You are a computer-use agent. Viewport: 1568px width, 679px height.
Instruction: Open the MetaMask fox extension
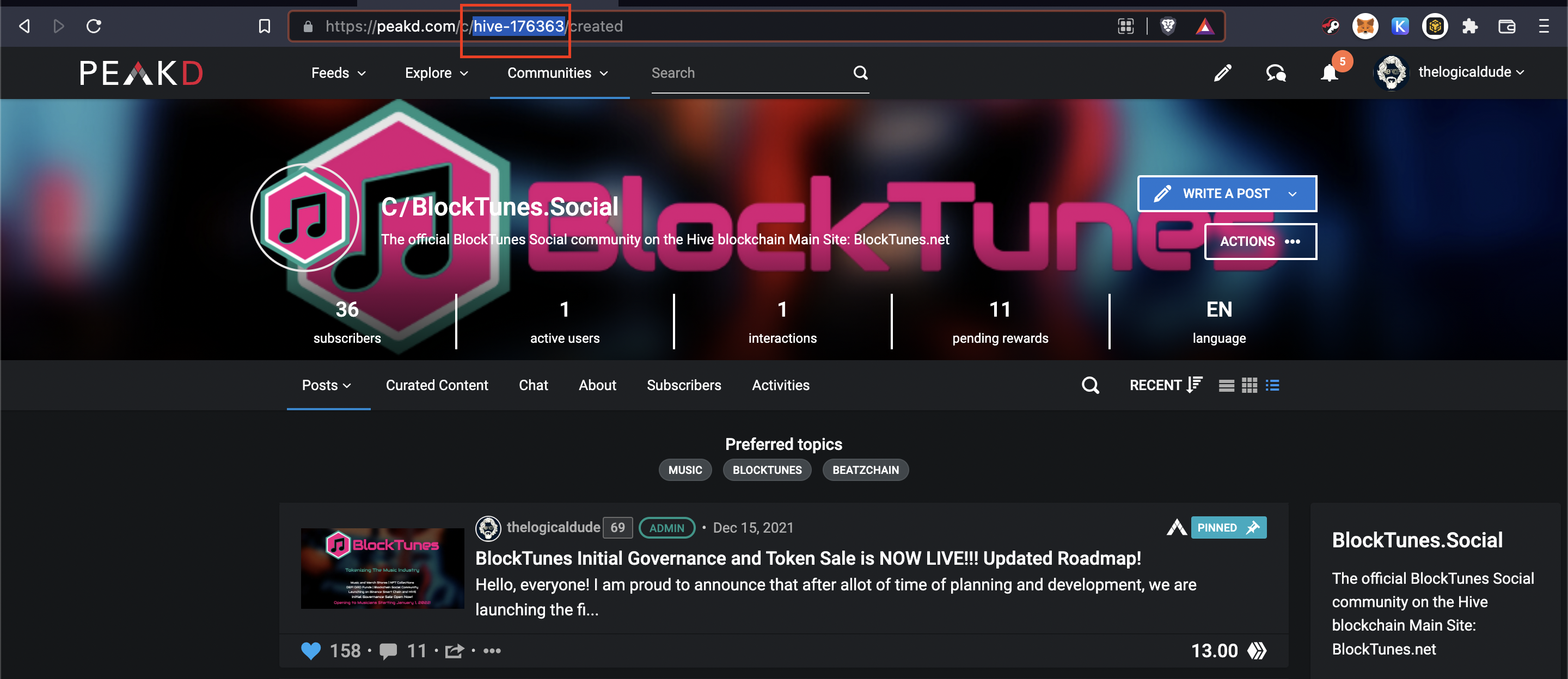click(1365, 26)
